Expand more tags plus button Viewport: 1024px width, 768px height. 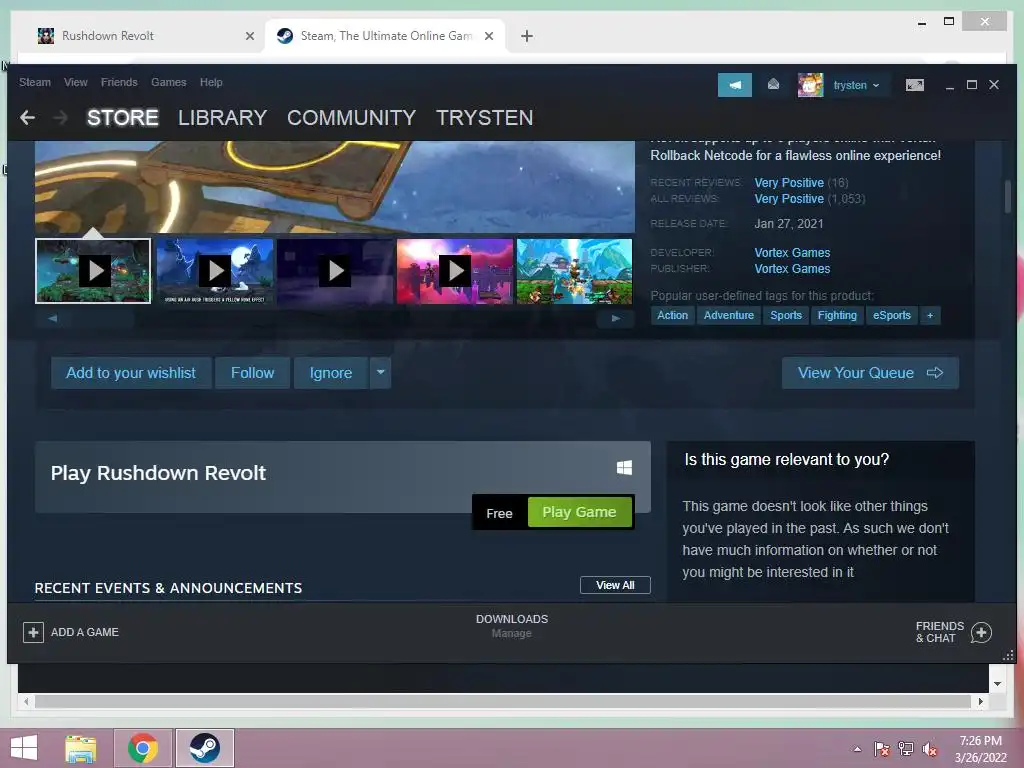[x=930, y=315]
